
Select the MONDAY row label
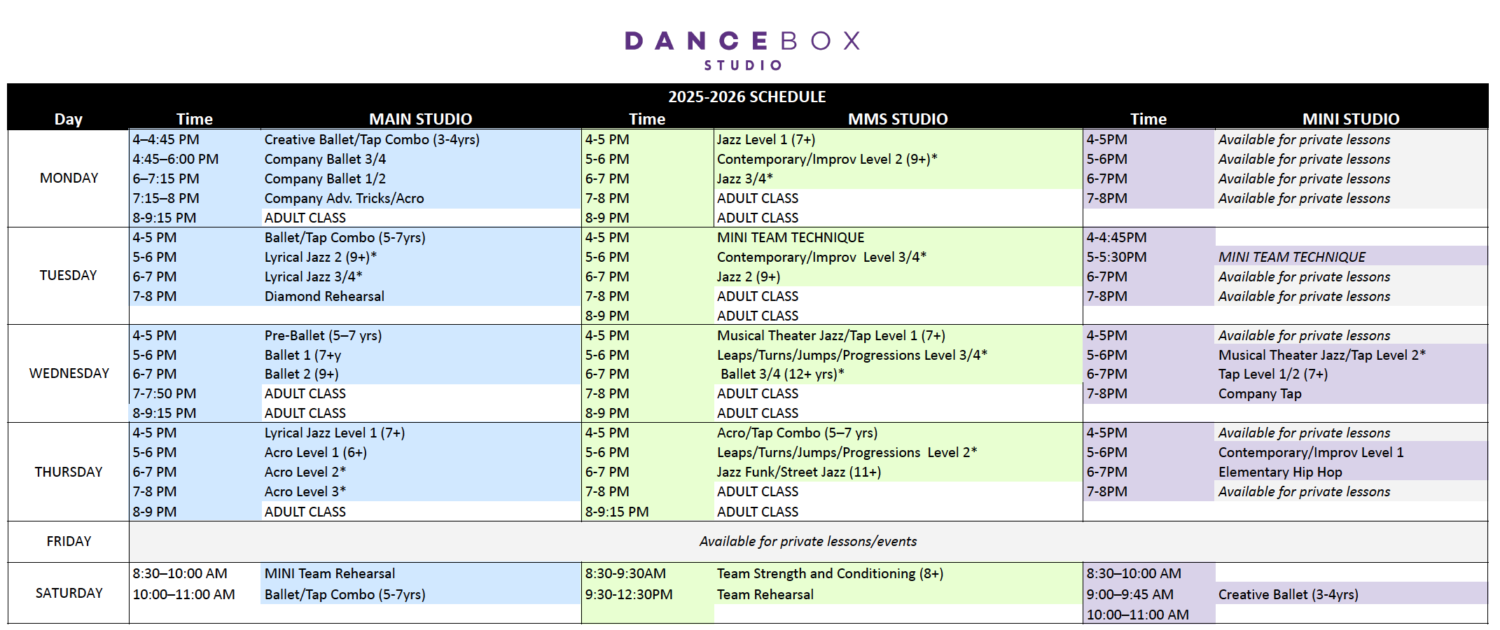click(69, 178)
